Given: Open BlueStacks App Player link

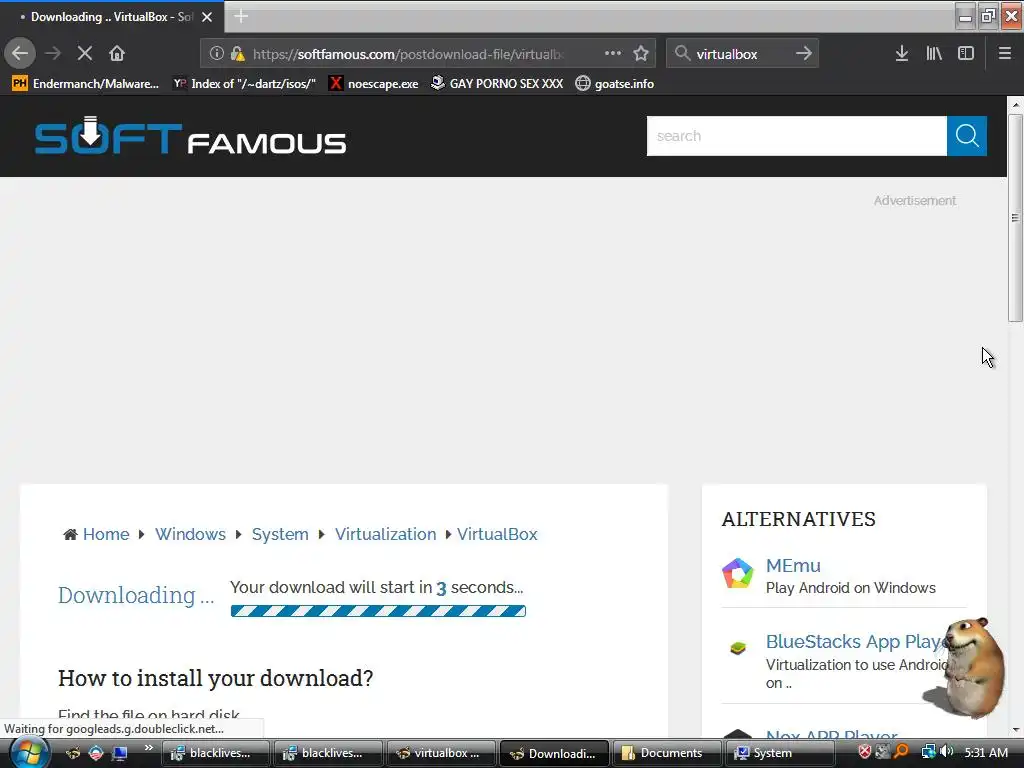Looking at the screenshot, I should click(x=857, y=642).
